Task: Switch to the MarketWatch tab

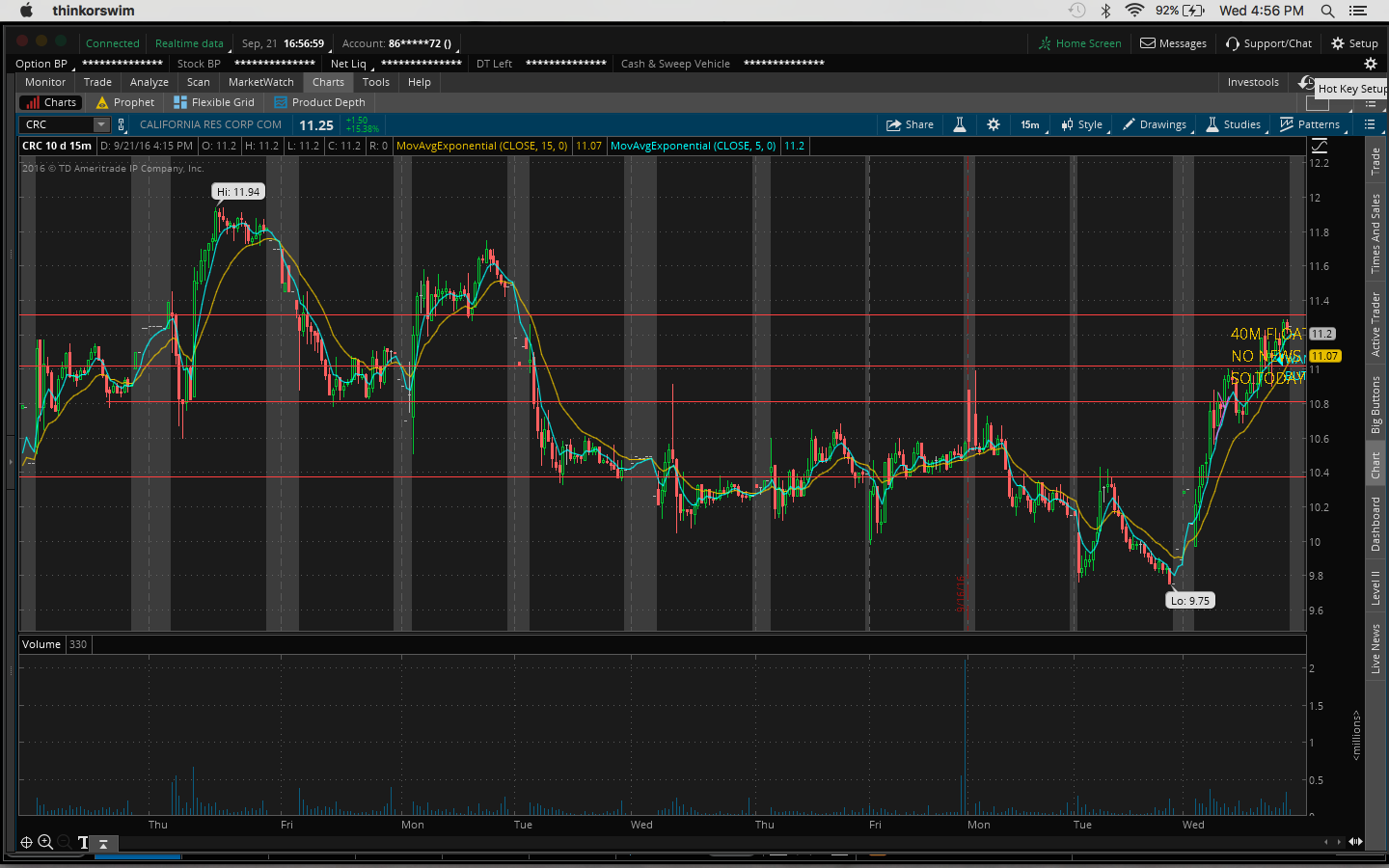Action: tap(260, 82)
